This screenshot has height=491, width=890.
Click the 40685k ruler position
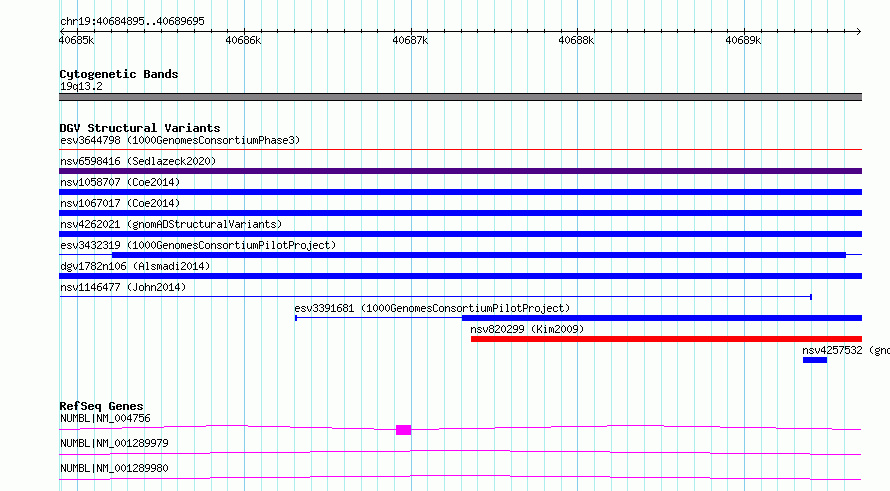(x=76, y=40)
